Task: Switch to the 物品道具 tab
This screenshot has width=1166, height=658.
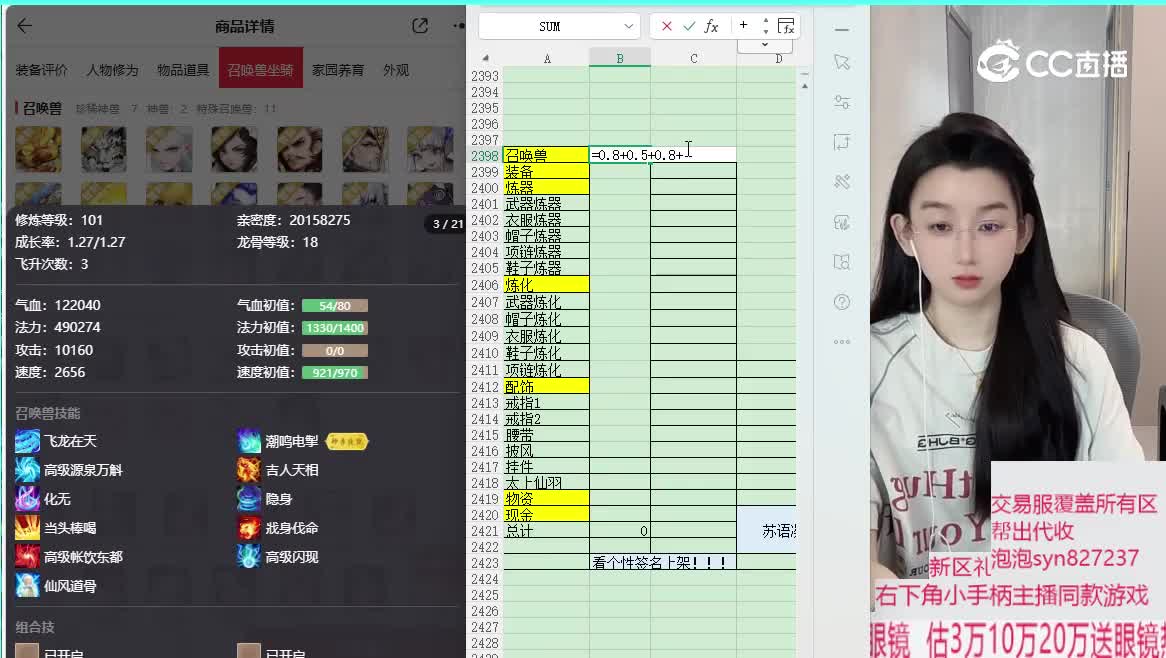Action: pyautogui.click(x=183, y=70)
